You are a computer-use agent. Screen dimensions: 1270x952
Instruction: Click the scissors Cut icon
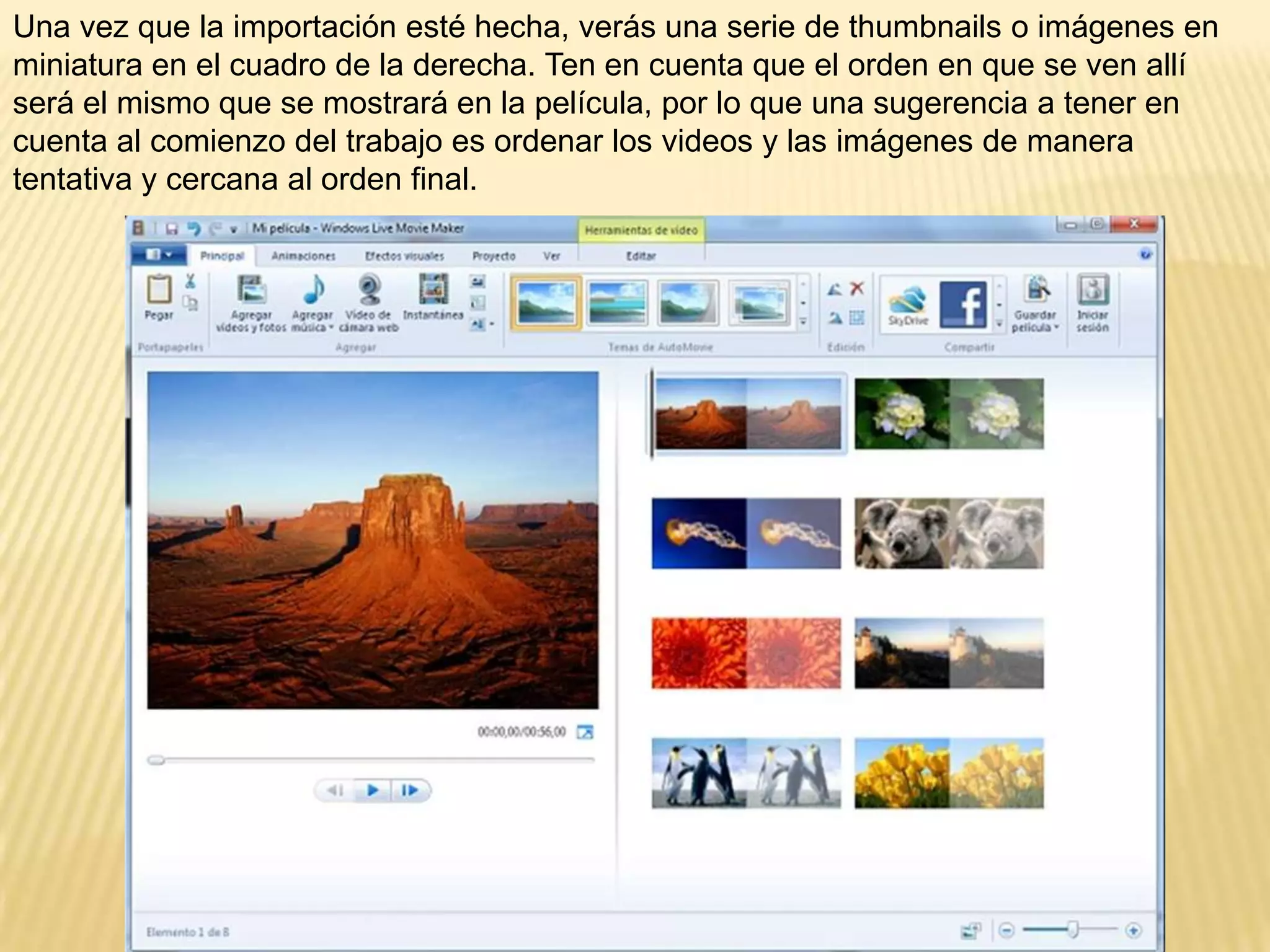point(190,281)
